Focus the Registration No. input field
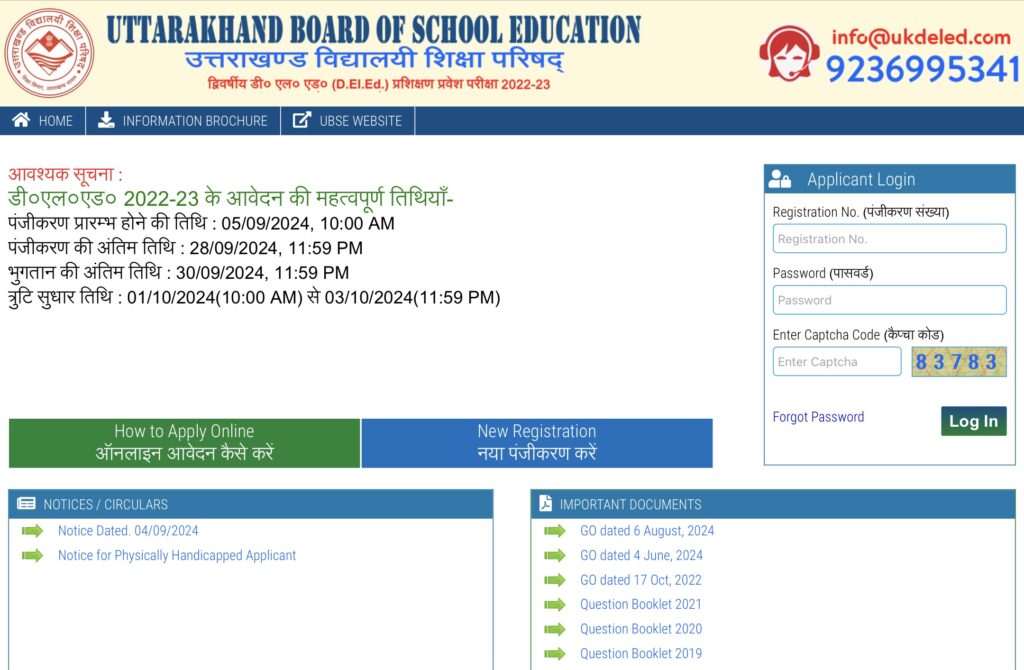 click(x=889, y=238)
